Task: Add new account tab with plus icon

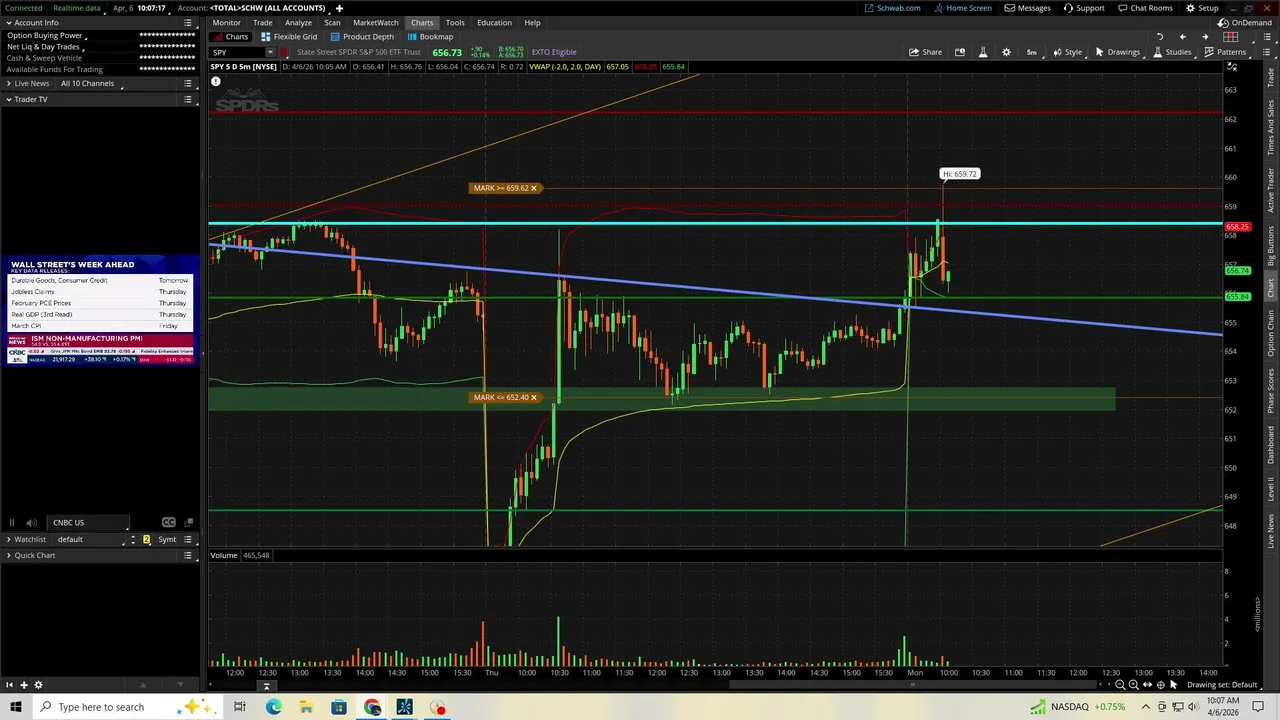Action: pos(339,8)
